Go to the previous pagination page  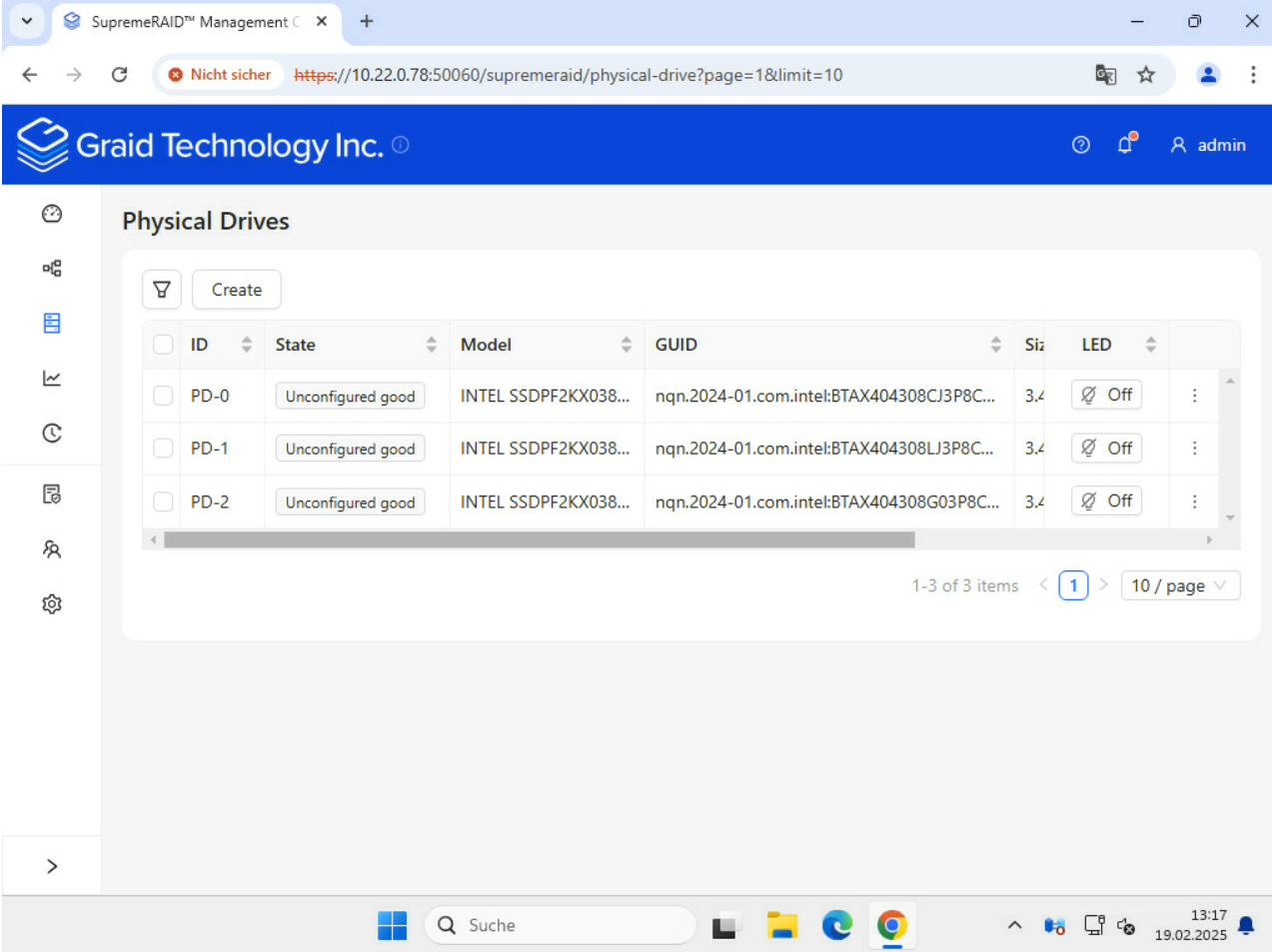click(1043, 585)
